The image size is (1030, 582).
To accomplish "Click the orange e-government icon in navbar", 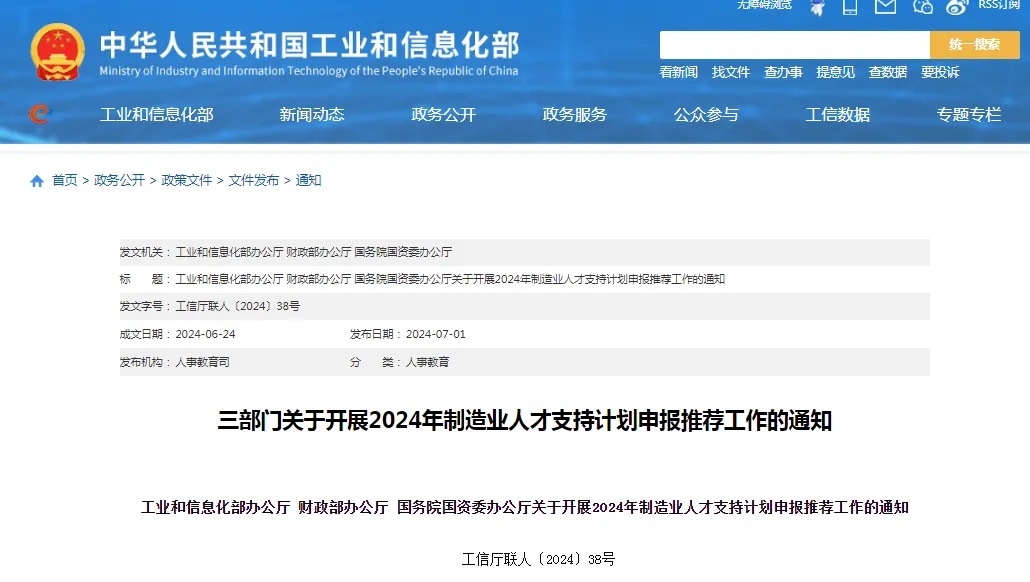I will (39, 114).
